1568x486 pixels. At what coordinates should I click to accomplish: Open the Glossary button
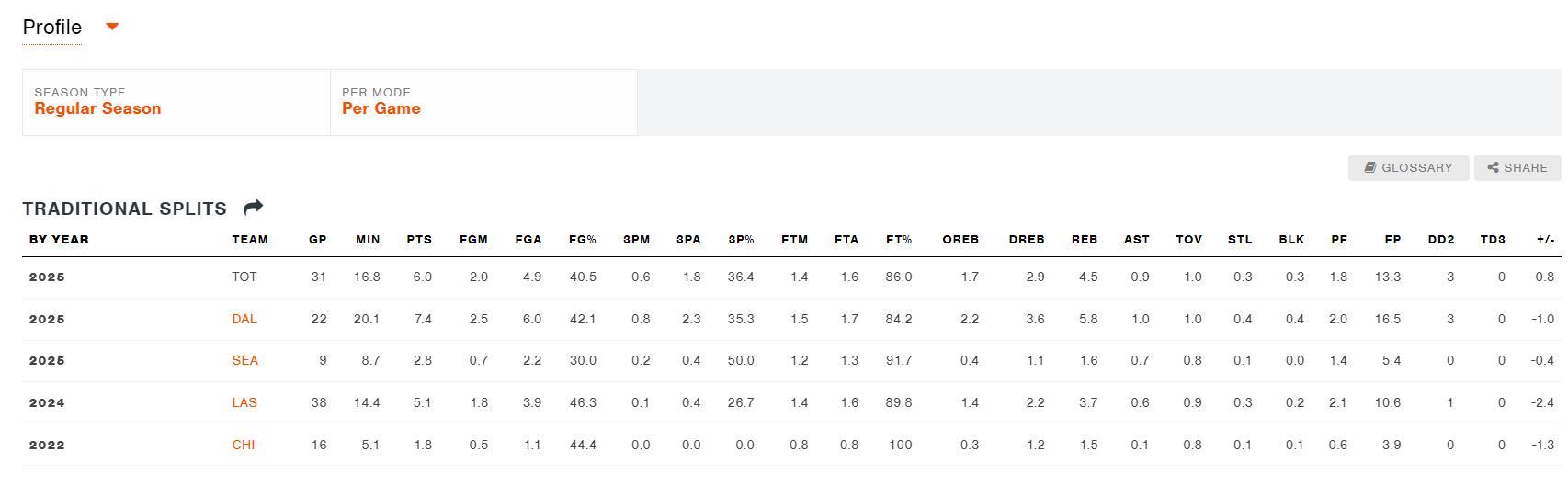tap(1408, 167)
